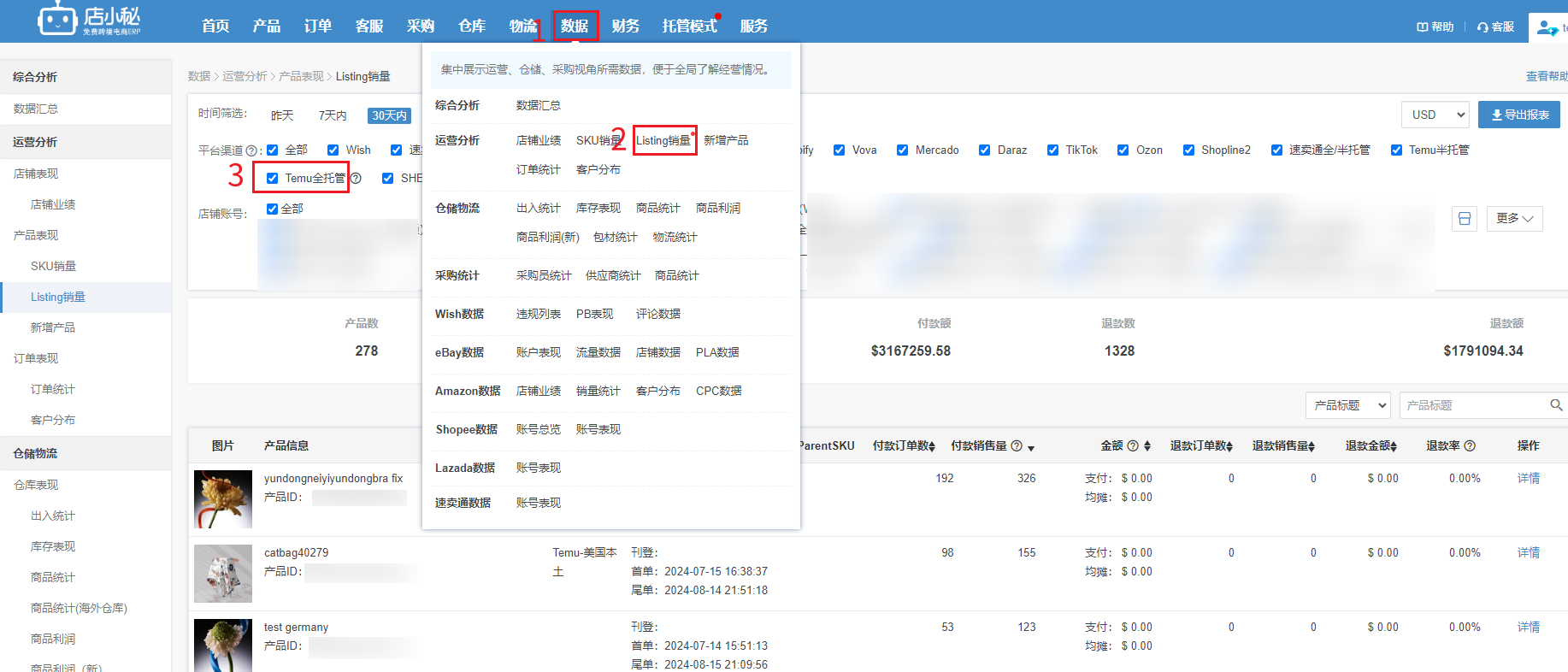Select Listing销量 in the dropdown menu
The image size is (1568, 672).
coord(663,141)
